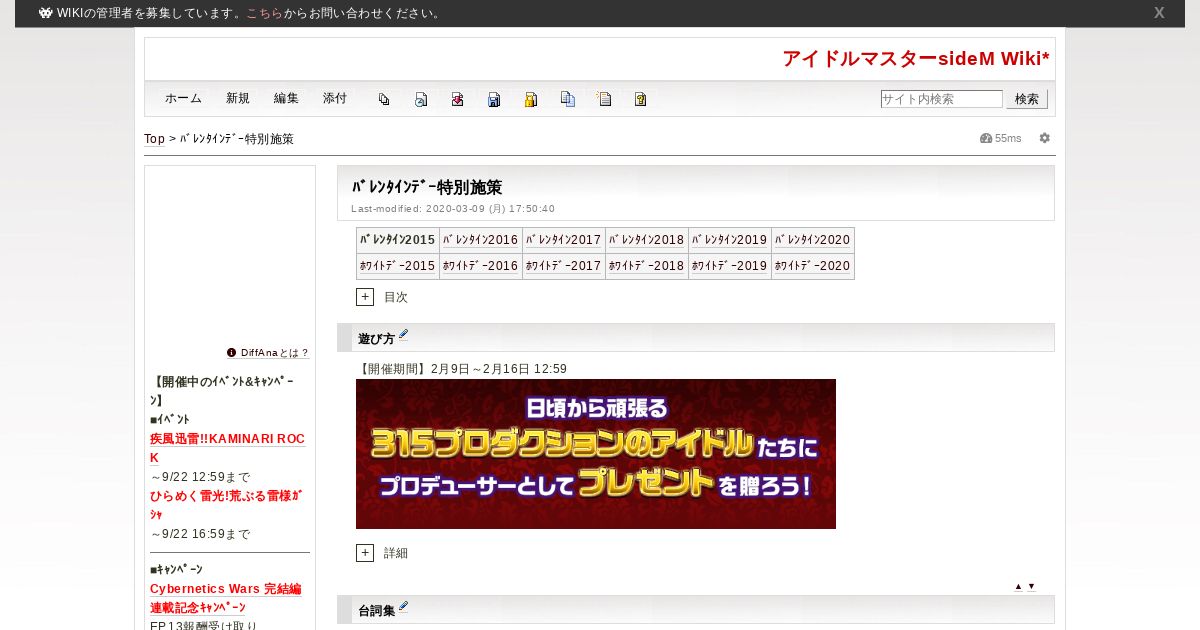1200x630 pixels.
Task: Expand the 目次 table of contents
Action: point(365,297)
